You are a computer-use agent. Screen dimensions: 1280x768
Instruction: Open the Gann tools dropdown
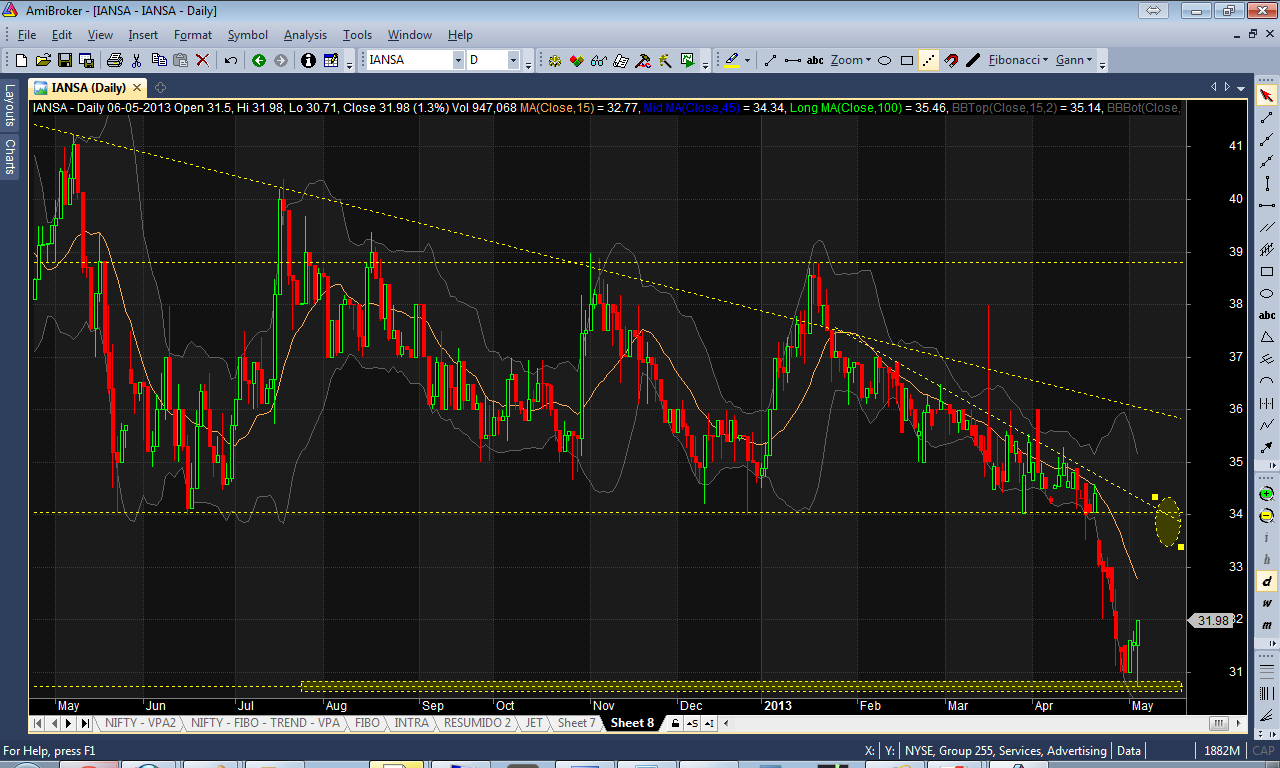pyautogui.click(x=1074, y=60)
